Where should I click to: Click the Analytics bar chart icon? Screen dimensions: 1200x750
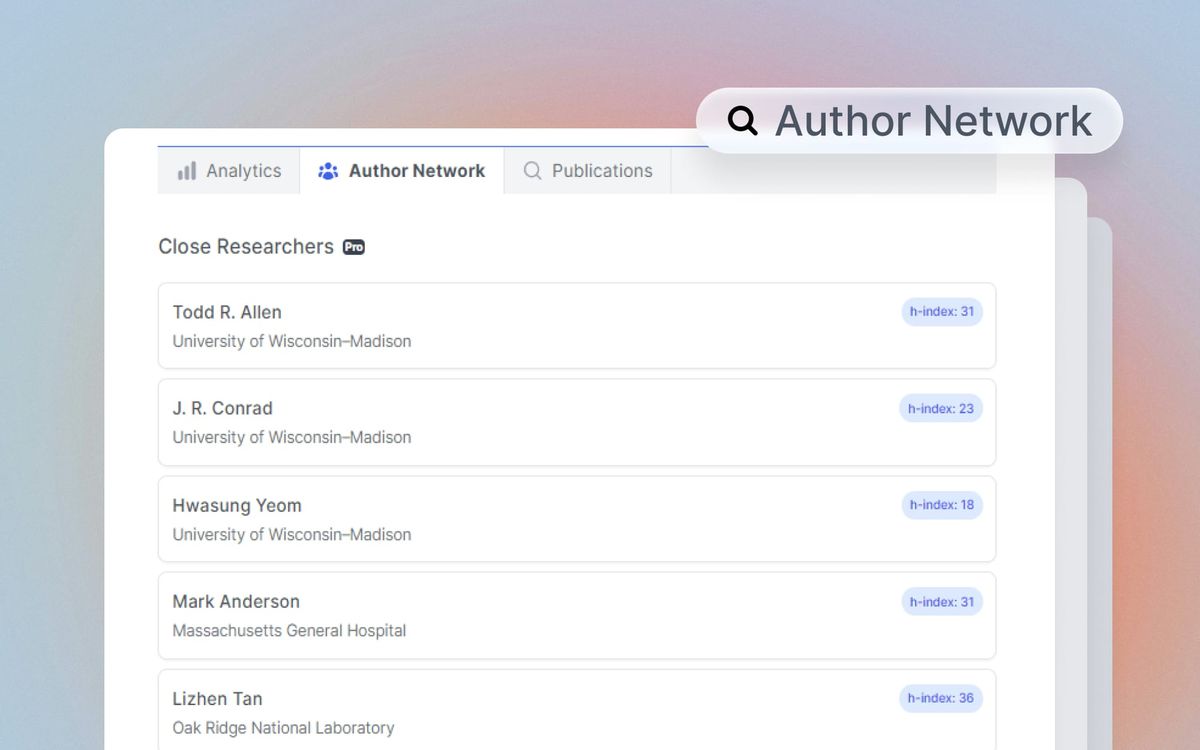coord(187,171)
